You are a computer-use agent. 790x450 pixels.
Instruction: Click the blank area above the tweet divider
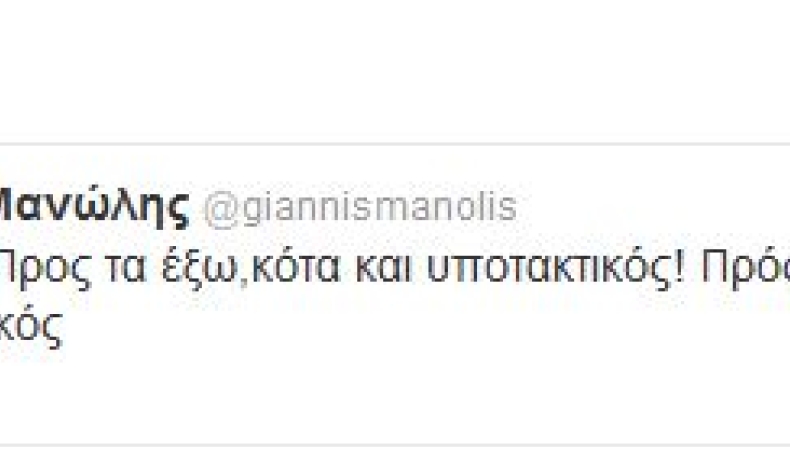(x=395, y=71)
